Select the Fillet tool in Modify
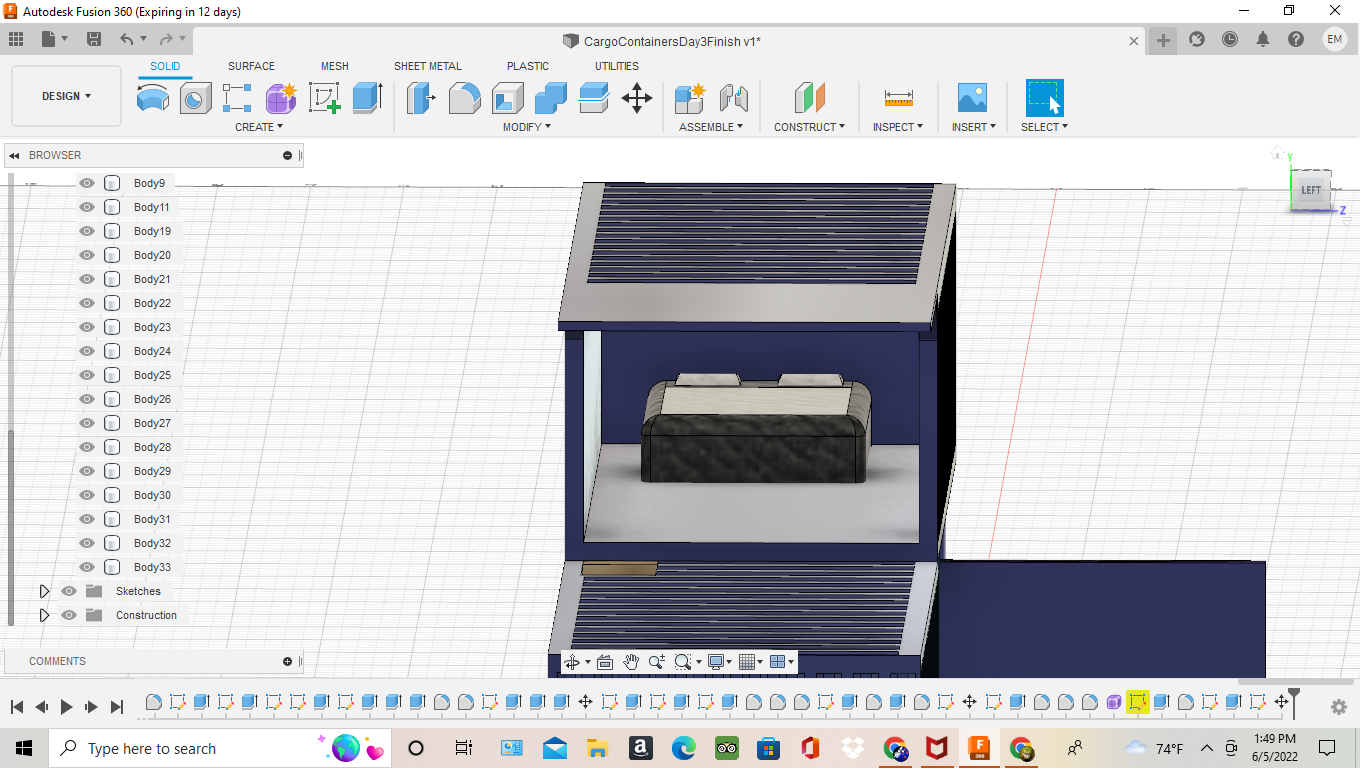Viewport: 1360px width, 768px height. [464, 98]
